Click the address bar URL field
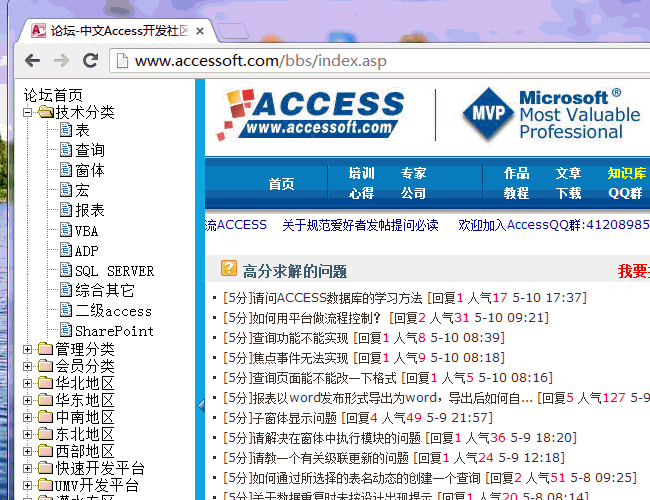 (x=379, y=61)
